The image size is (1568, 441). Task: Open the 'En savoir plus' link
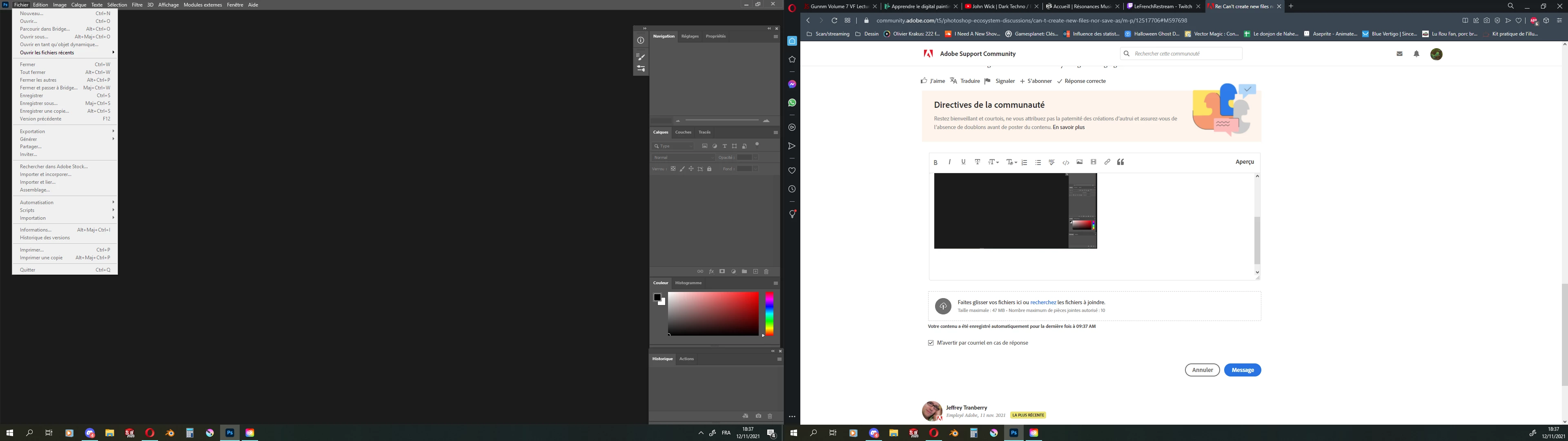[1069, 127]
